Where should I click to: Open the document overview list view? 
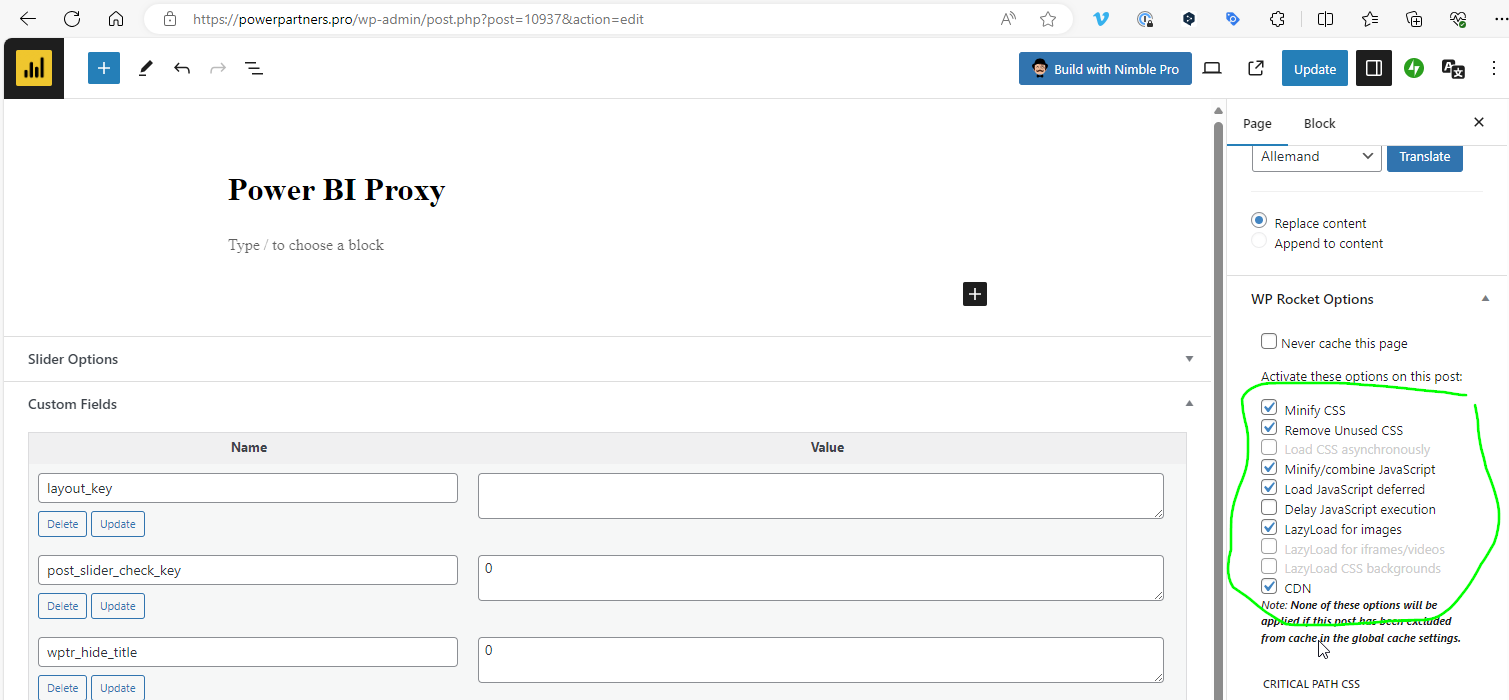pos(254,68)
